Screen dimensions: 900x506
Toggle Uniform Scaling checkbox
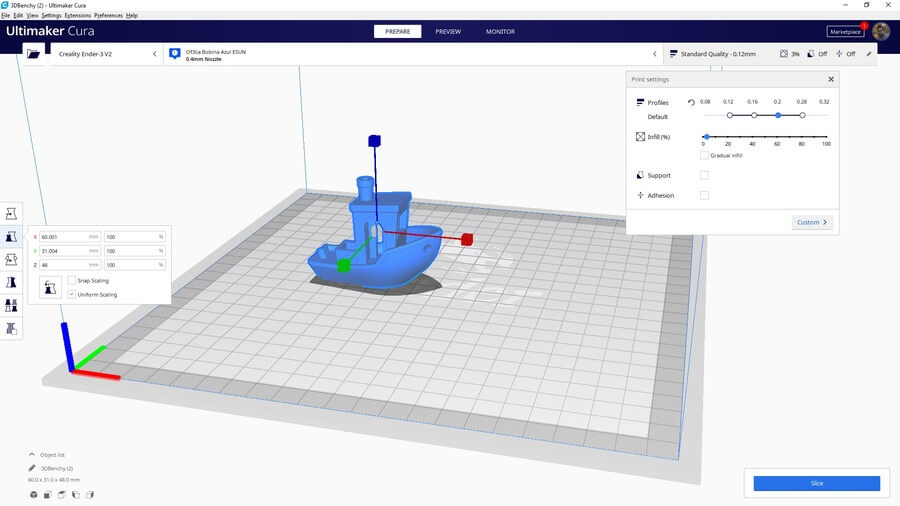(72, 294)
